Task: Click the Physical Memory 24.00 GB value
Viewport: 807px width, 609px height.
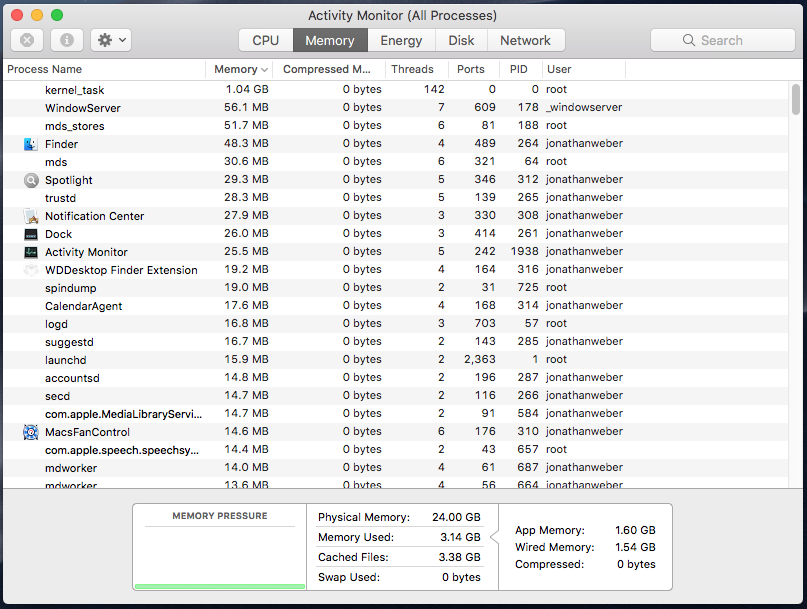Action: tap(457, 517)
